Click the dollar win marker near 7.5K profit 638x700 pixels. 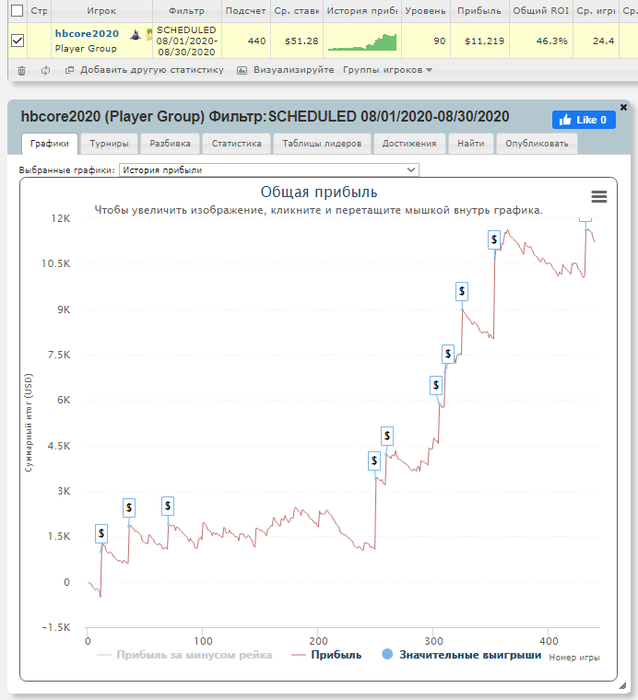pos(448,354)
